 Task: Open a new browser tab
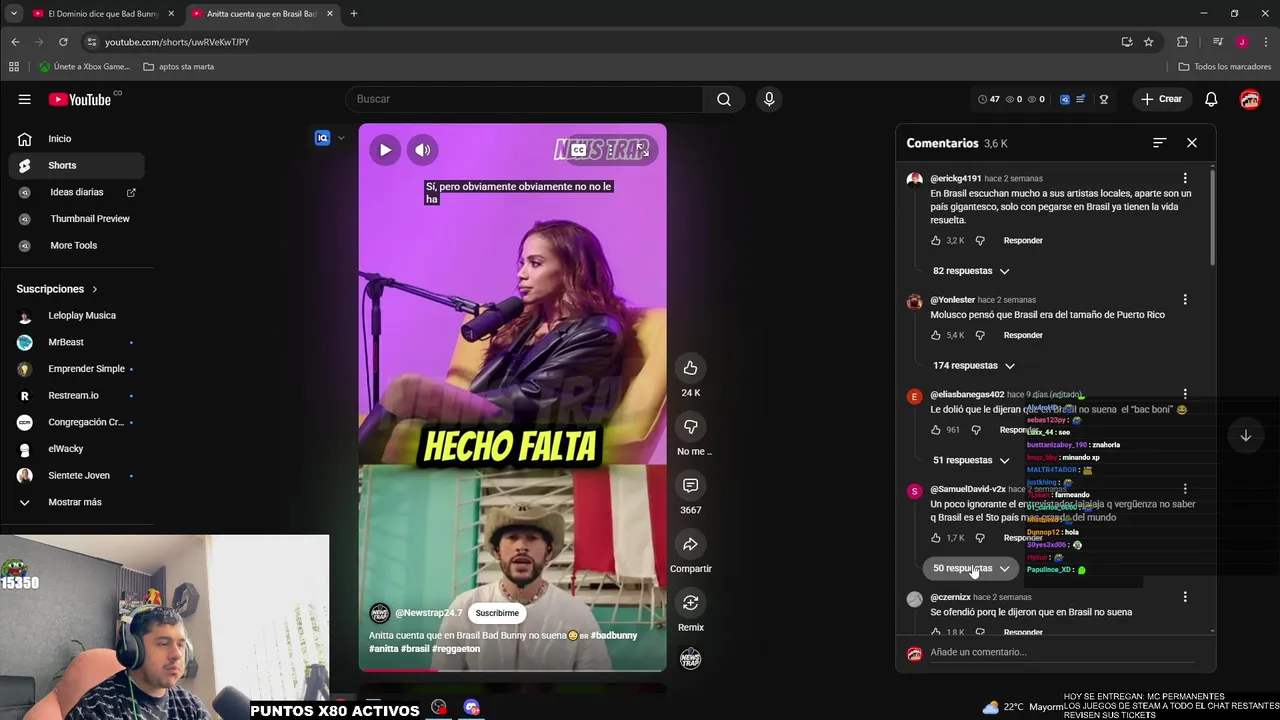pyautogui.click(x=353, y=14)
